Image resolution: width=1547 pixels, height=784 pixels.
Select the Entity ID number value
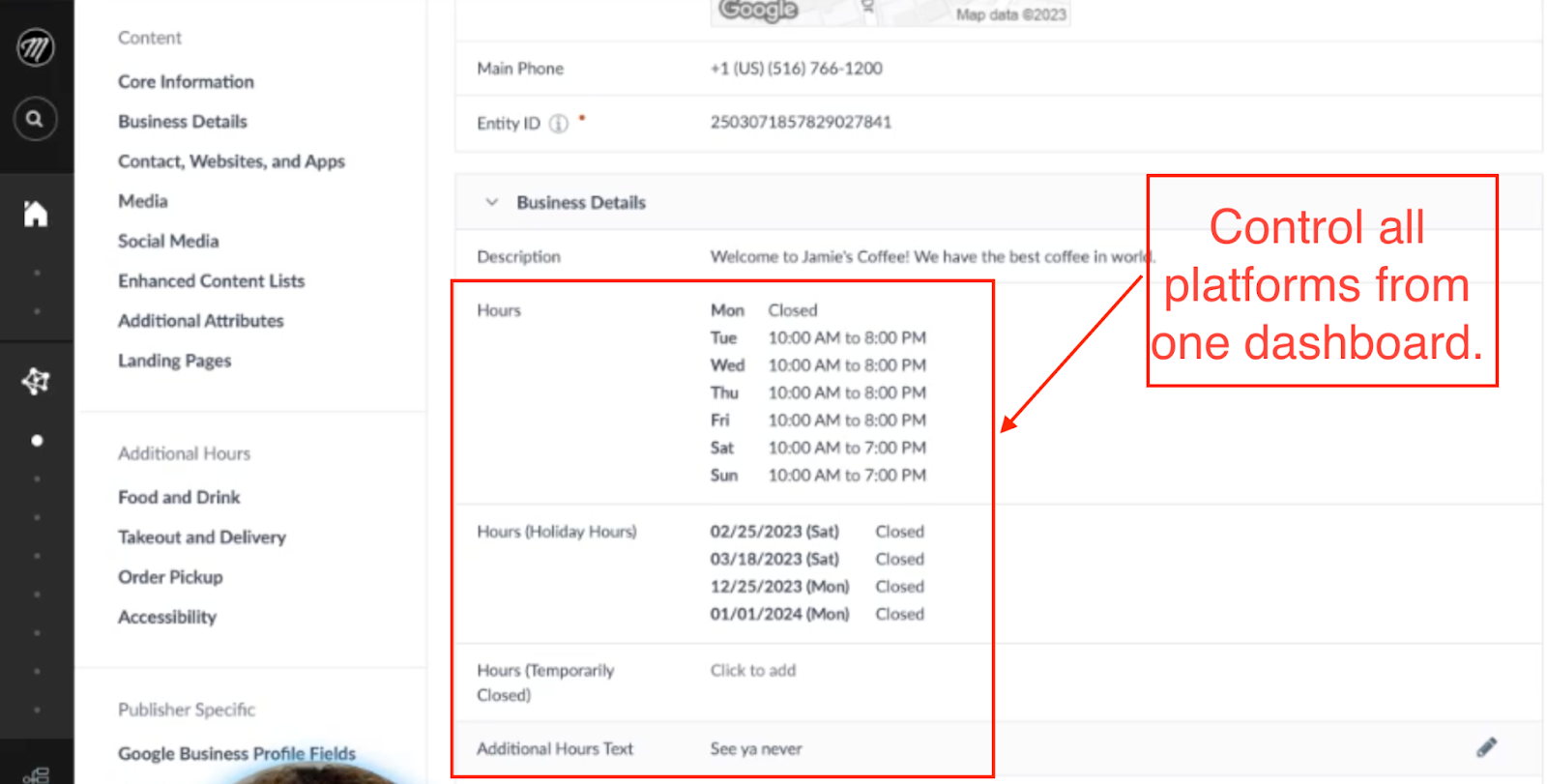coord(801,122)
